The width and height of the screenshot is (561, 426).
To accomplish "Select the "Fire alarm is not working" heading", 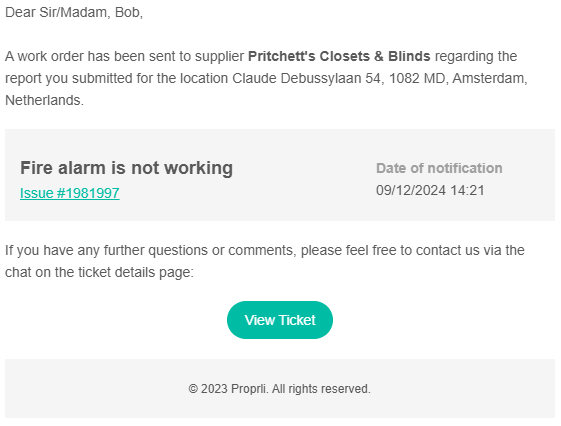I will tap(126, 168).
